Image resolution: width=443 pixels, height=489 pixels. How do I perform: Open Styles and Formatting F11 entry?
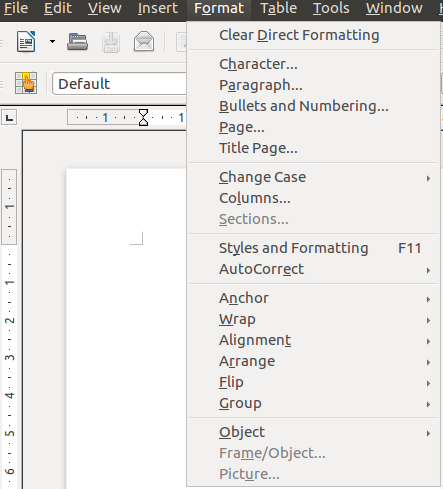pyautogui.click(x=313, y=248)
